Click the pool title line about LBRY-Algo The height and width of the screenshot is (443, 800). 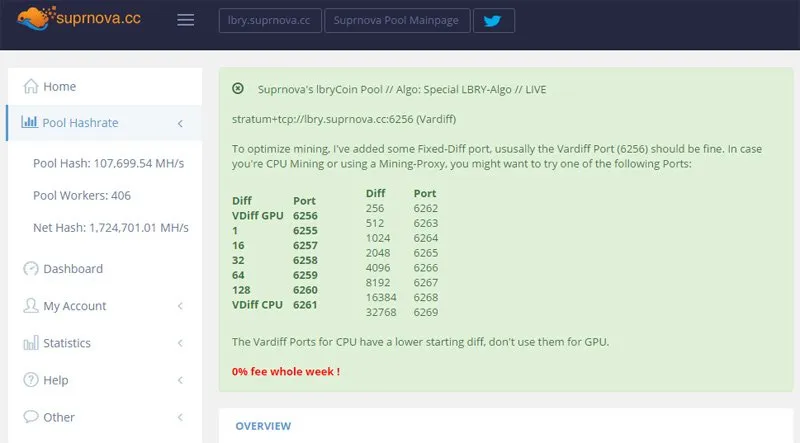402,89
